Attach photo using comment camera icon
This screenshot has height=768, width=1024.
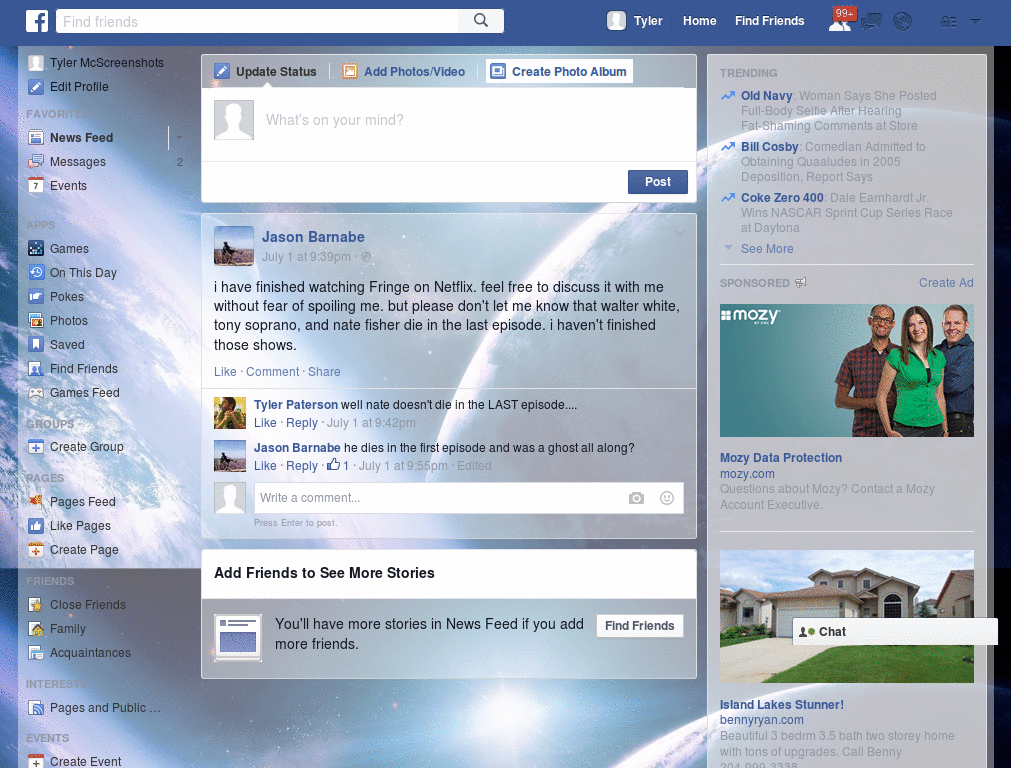pos(636,498)
